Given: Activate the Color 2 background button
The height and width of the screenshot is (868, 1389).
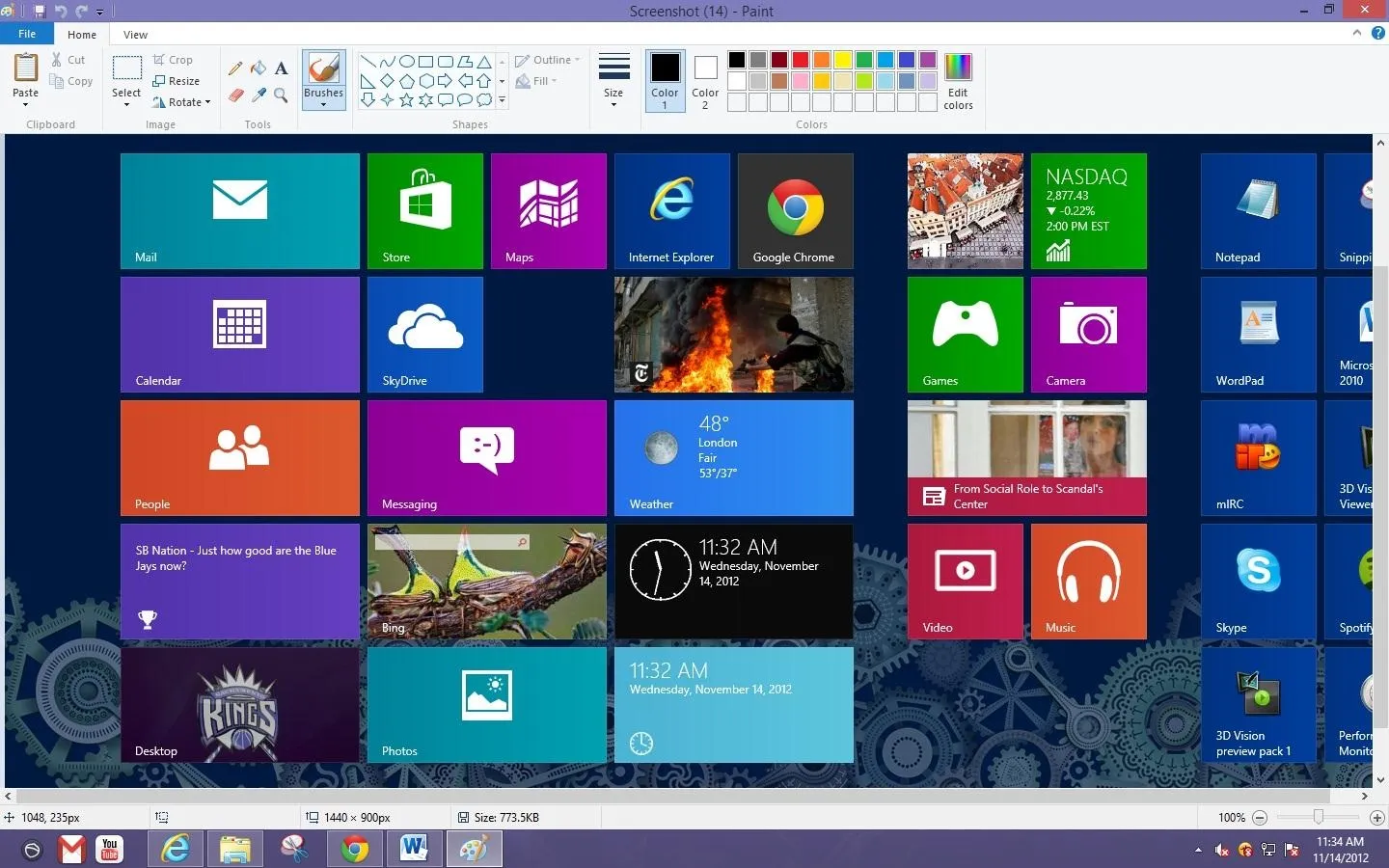Looking at the screenshot, I should click(x=705, y=81).
